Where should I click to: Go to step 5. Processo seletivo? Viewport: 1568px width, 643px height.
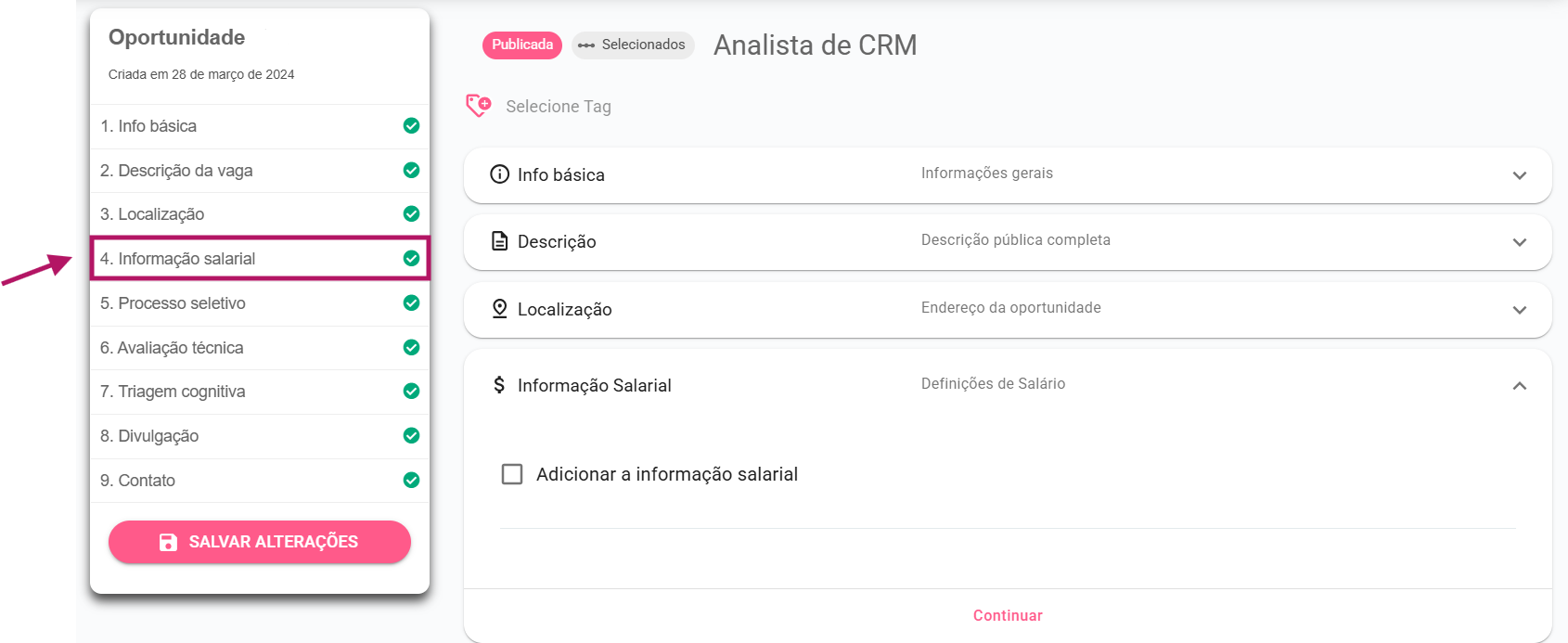pyautogui.click(x=174, y=303)
